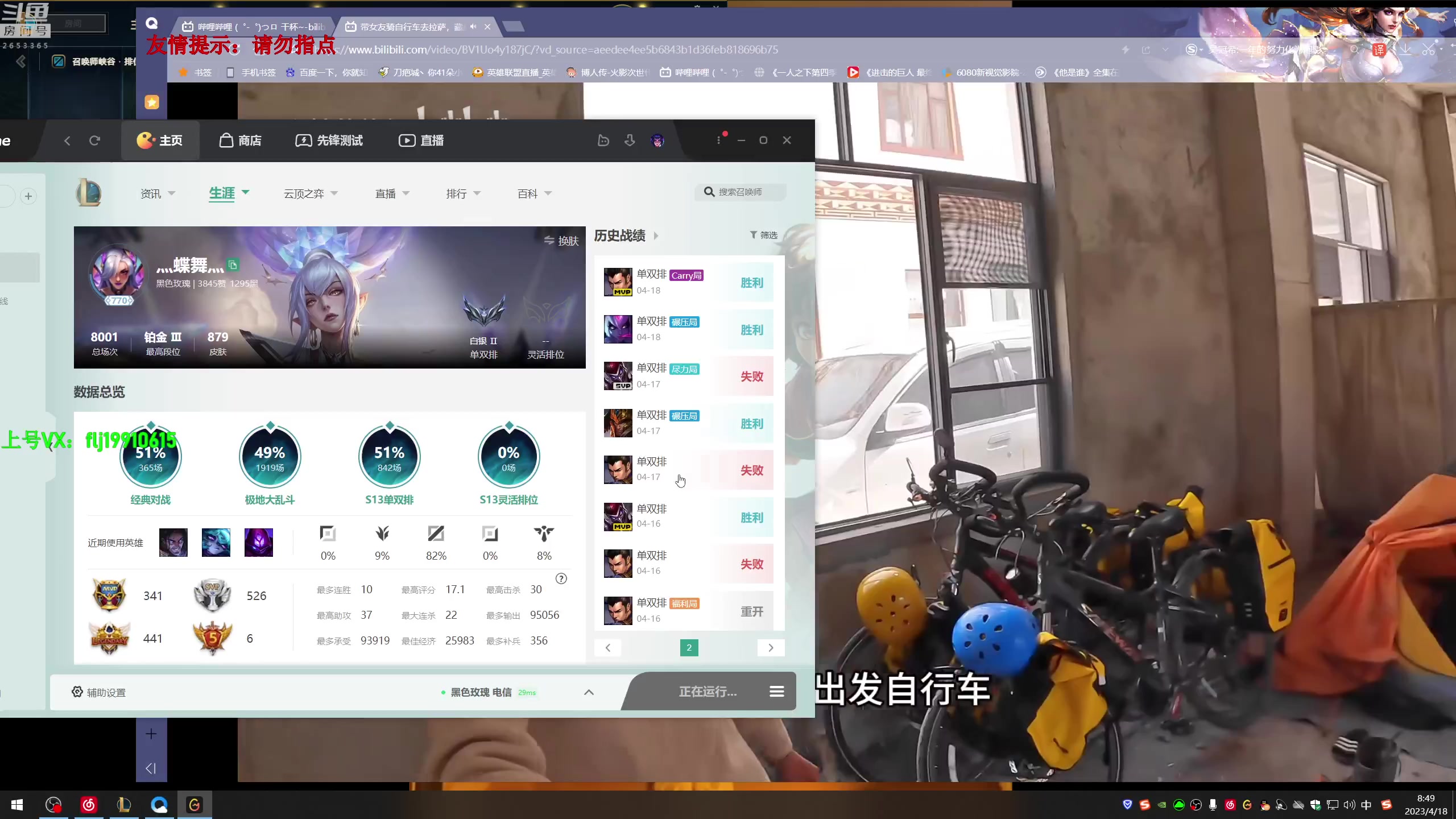Viewport: 1456px width, 819px height.
Task: Go to the previous match history page
Action: coord(608,648)
